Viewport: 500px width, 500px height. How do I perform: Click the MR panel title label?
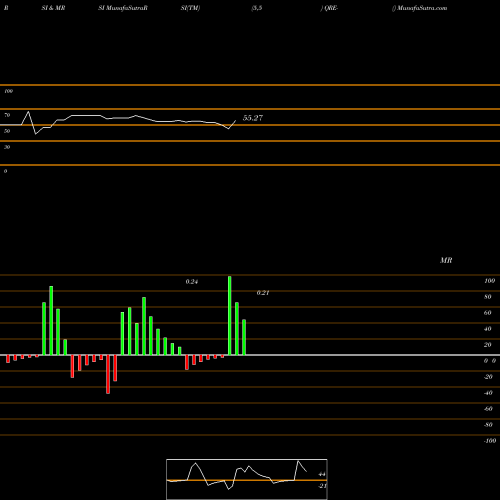[x=446, y=260]
